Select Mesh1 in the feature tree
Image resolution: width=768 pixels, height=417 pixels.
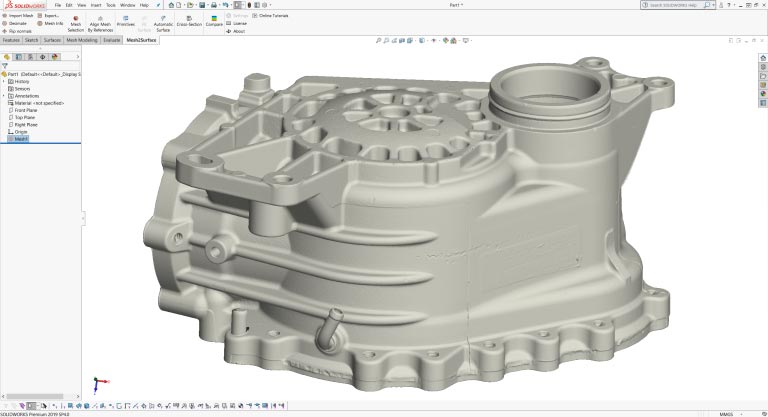pos(21,139)
